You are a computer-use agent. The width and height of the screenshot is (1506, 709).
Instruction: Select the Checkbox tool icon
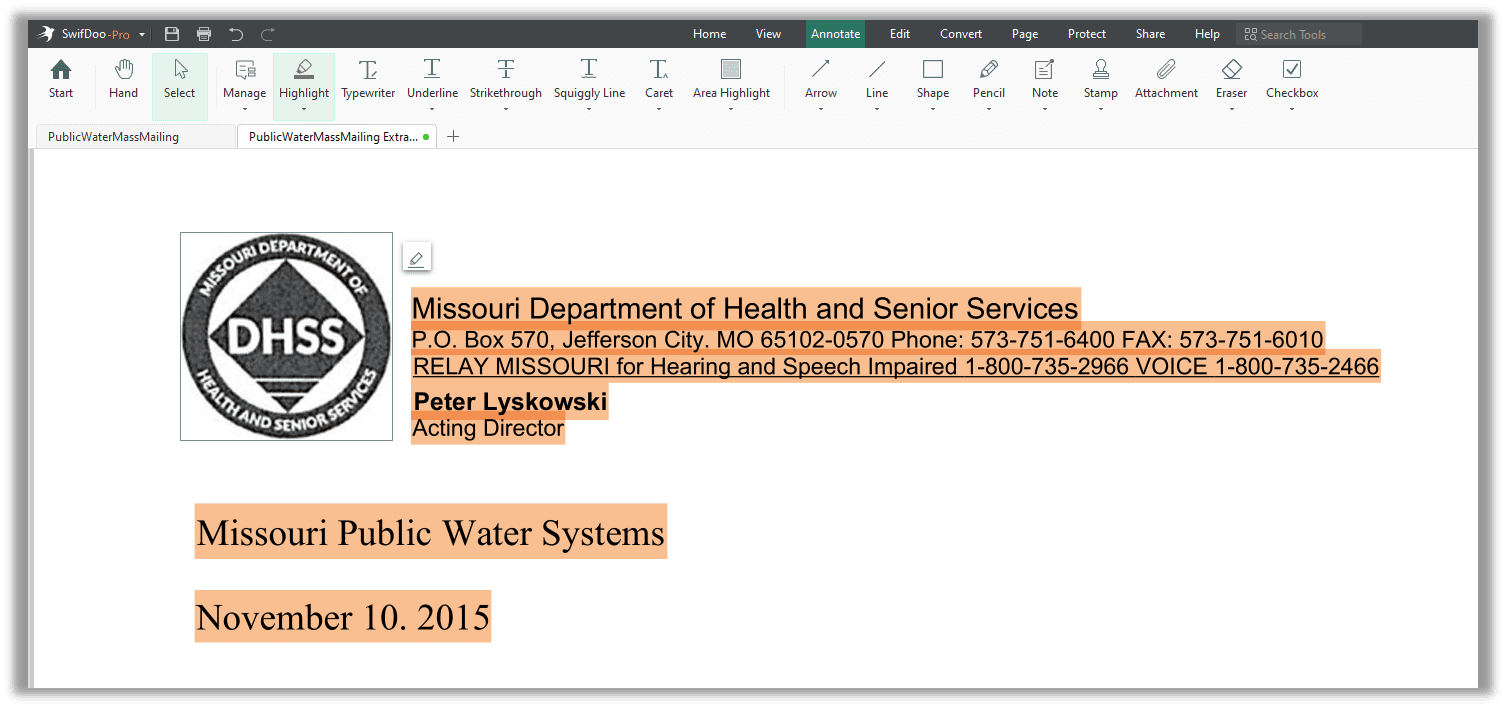[1292, 69]
